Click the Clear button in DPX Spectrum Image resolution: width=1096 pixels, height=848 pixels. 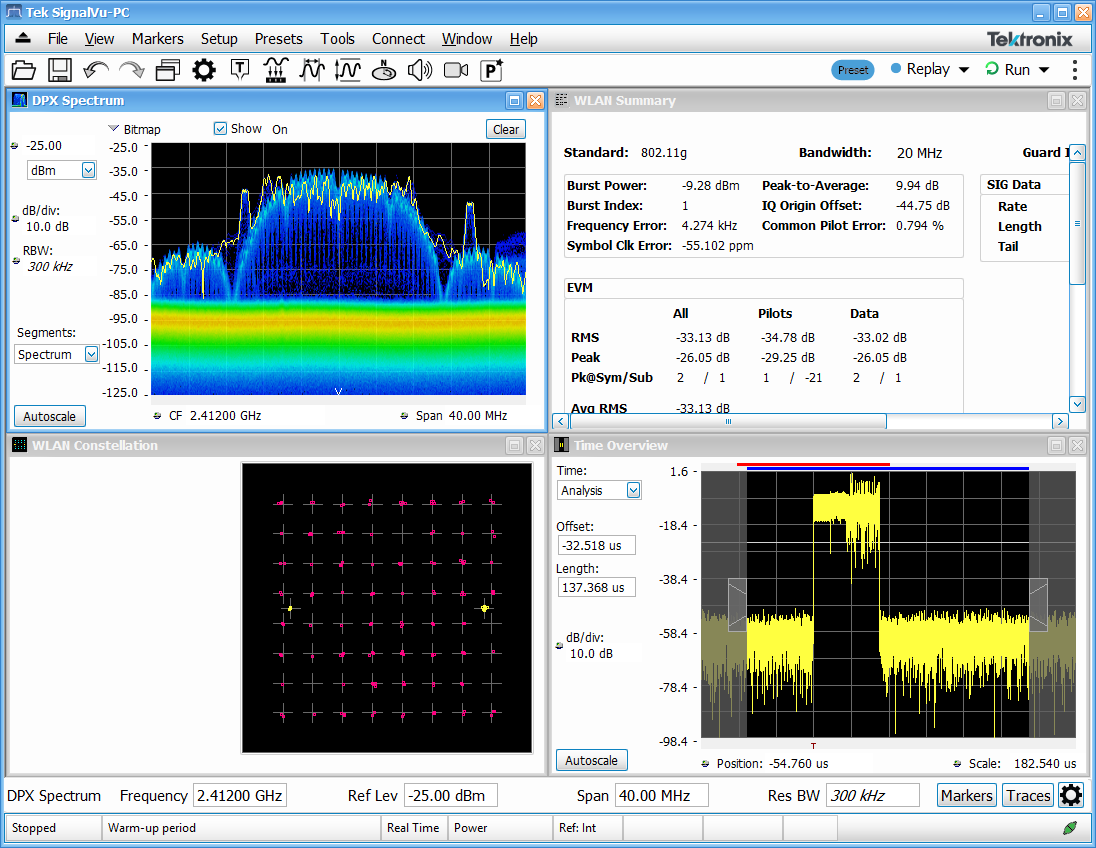[x=506, y=129]
